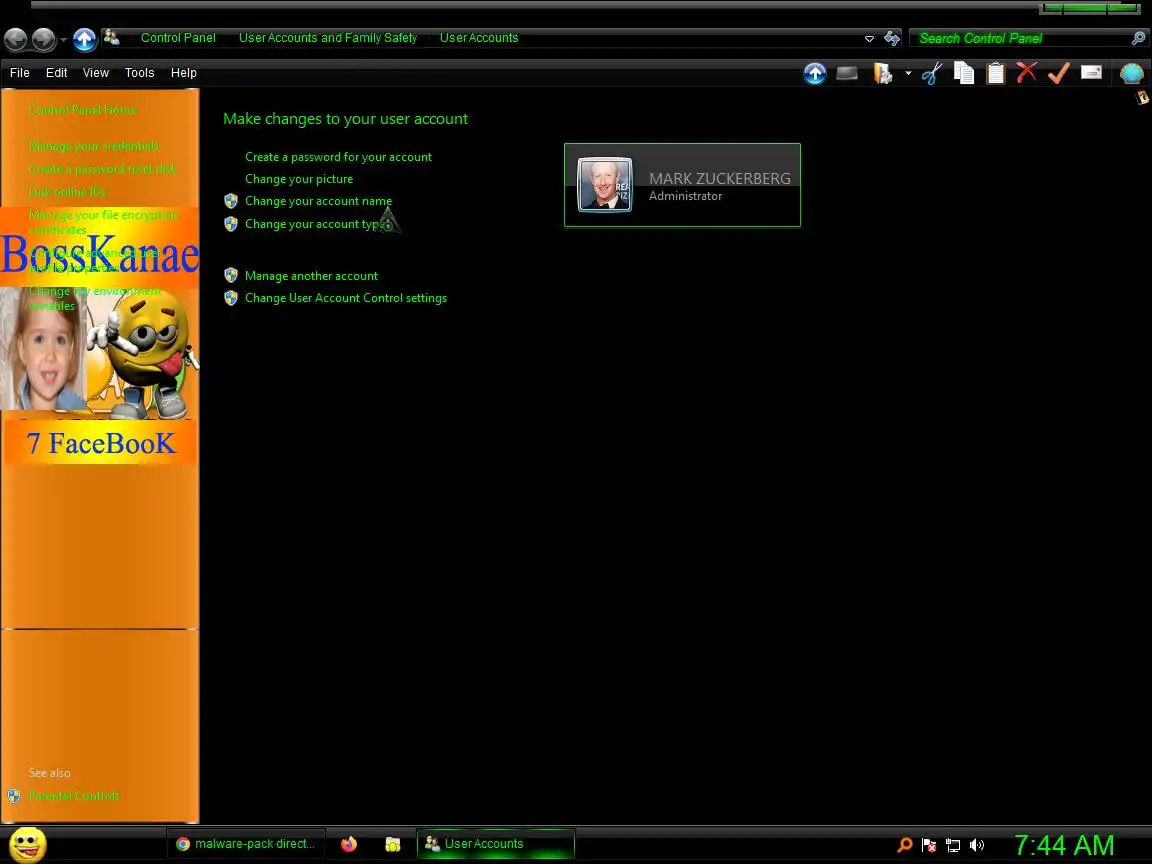
Task: Switch to Chrome malware-pack taskbar window
Action: pyautogui.click(x=245, y=844)
